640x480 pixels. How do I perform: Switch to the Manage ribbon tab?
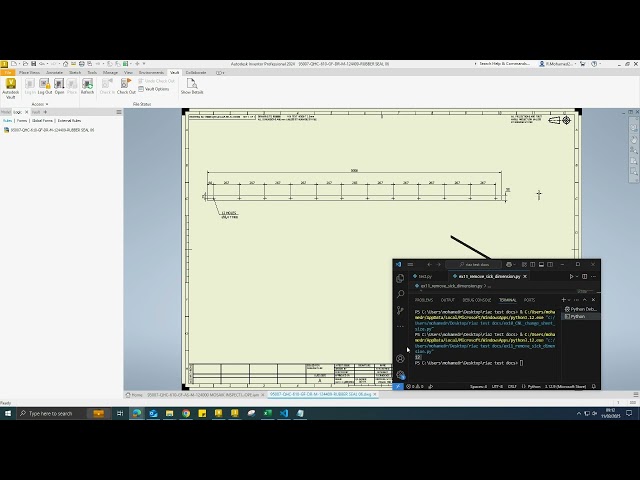click(110, 72)
